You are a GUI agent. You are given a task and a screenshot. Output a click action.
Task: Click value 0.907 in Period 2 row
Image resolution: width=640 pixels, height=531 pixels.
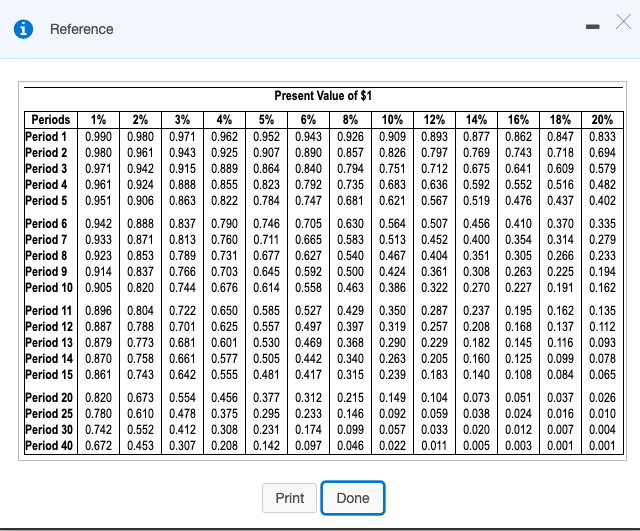tap(267, 152)
